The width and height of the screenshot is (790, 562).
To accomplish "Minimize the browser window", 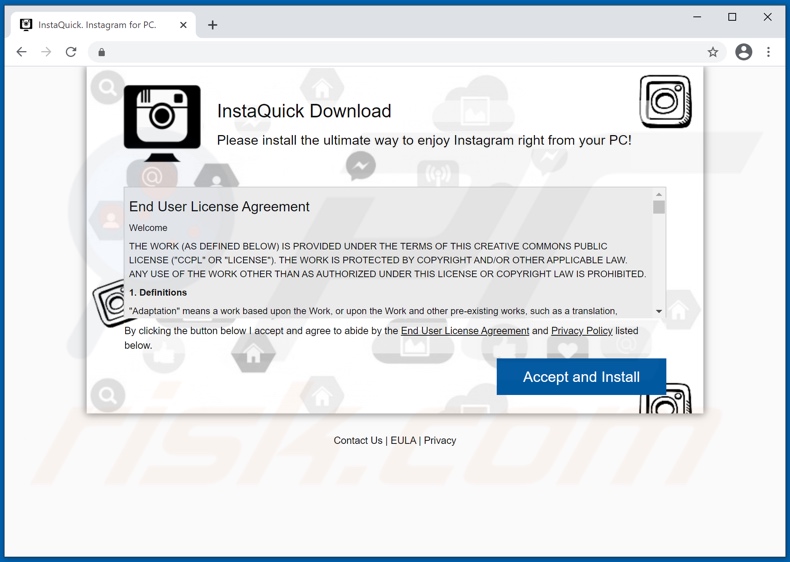I will tap(697, 17).
